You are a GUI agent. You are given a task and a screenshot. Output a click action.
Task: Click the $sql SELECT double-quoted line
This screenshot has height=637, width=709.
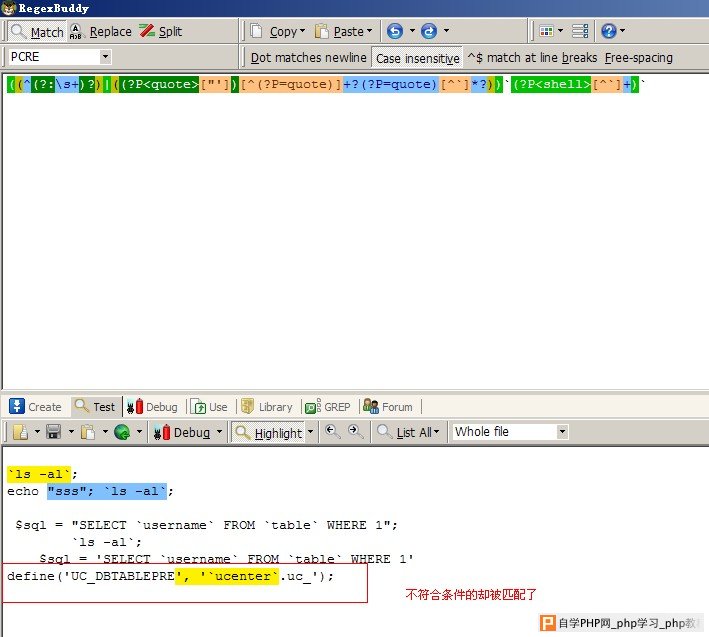click(x=206, y=525)
